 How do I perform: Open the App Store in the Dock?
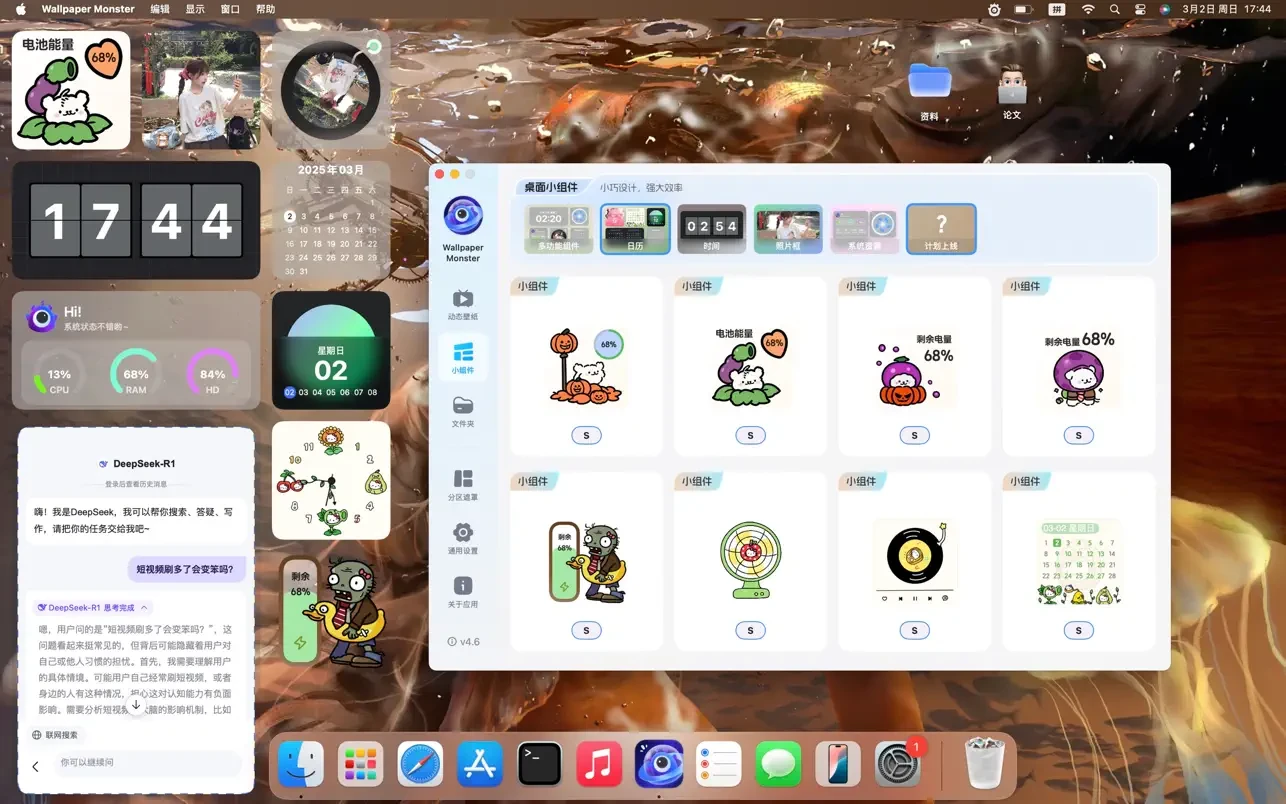pyautogui.click(x=480, y=765)
